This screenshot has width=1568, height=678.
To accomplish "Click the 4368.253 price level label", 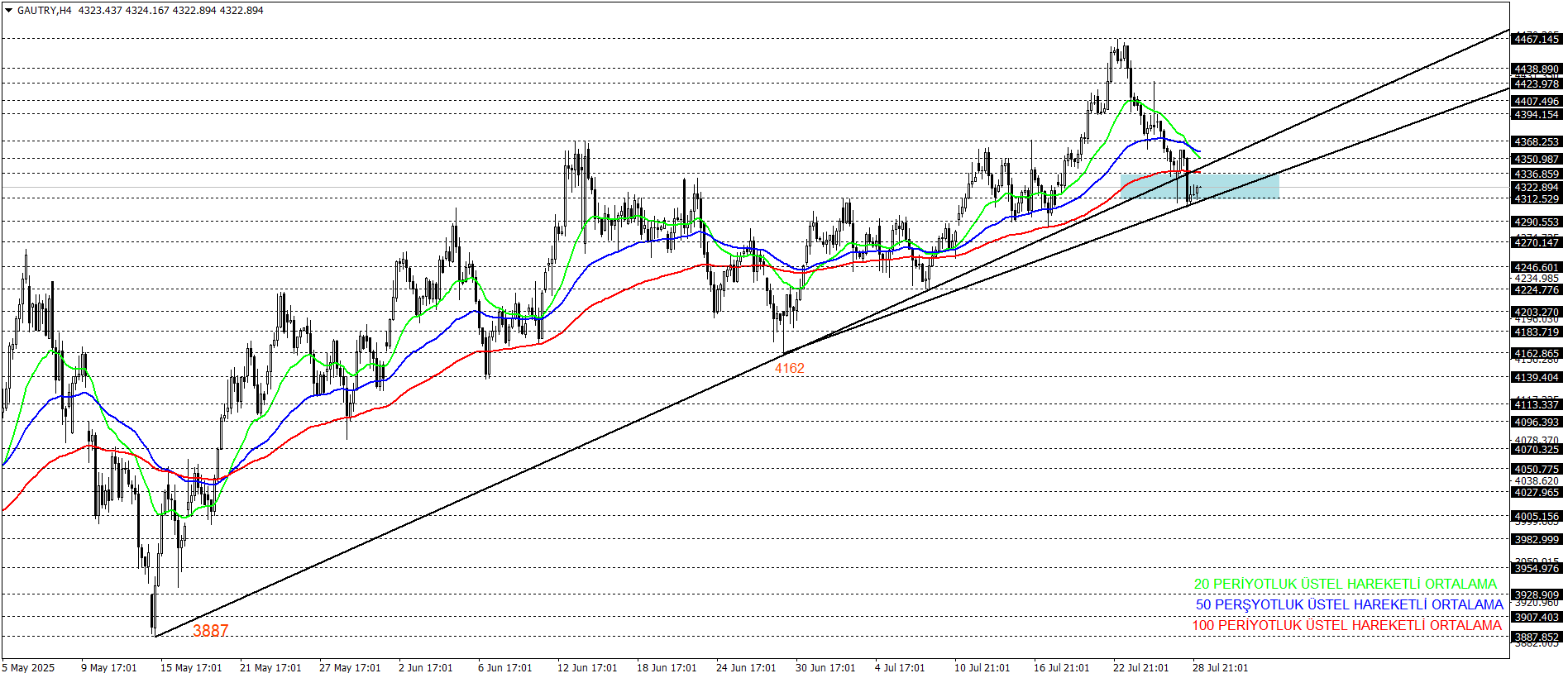I will pyautogui.click(x=1537, y=142).
